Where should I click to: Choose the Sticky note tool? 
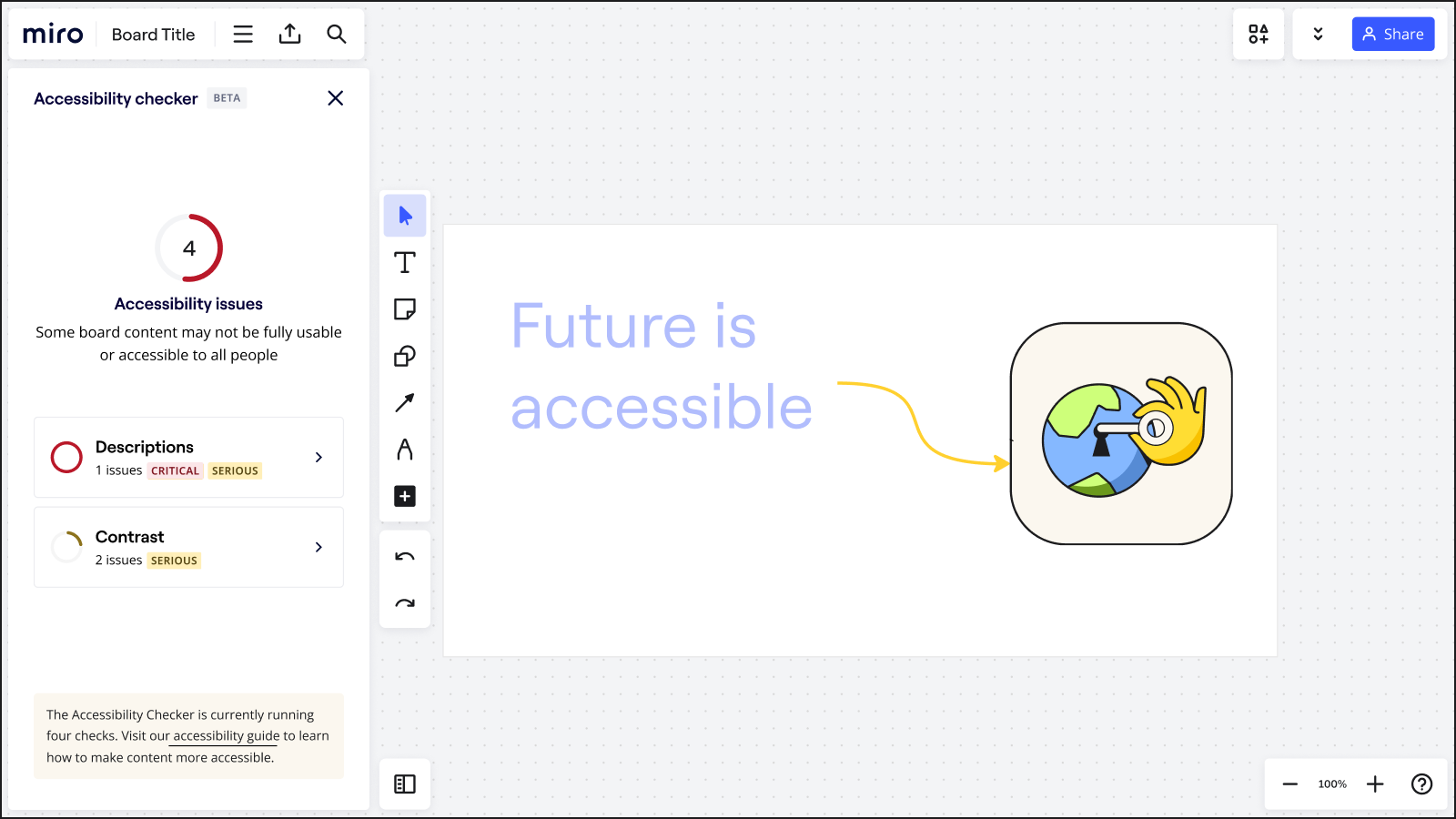[405, 309]
